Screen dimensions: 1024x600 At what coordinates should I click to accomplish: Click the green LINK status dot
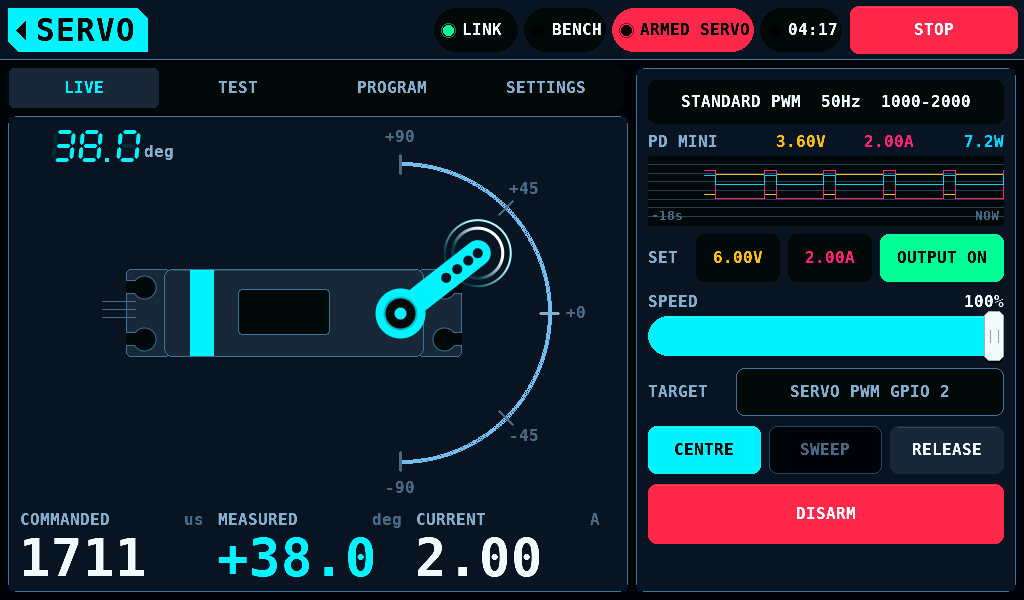point(448,30)
